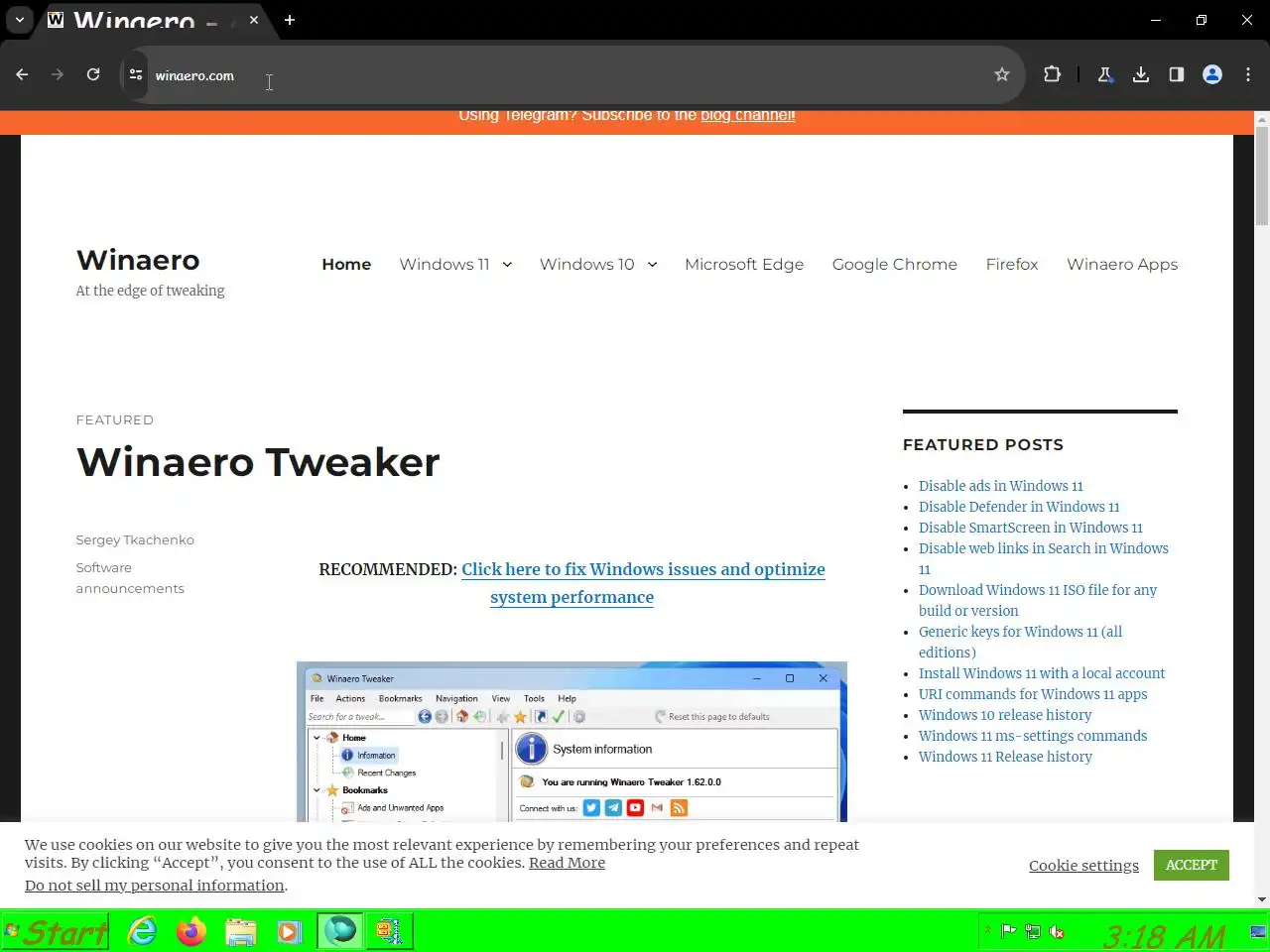
Task: View site information icon in address bar
Action: [x=136, y=74]
